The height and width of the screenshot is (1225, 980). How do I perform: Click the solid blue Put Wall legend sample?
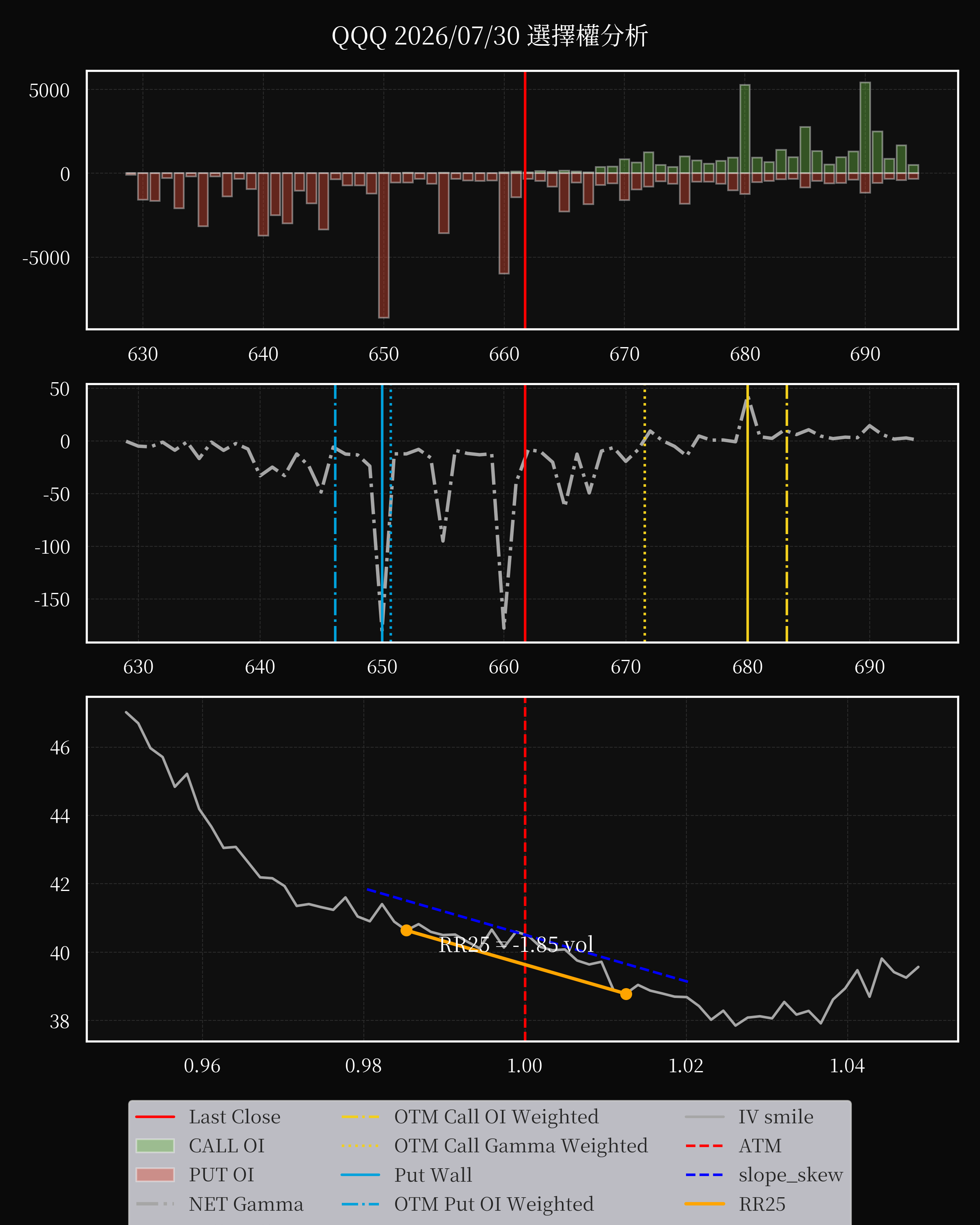pos(361,1174)
